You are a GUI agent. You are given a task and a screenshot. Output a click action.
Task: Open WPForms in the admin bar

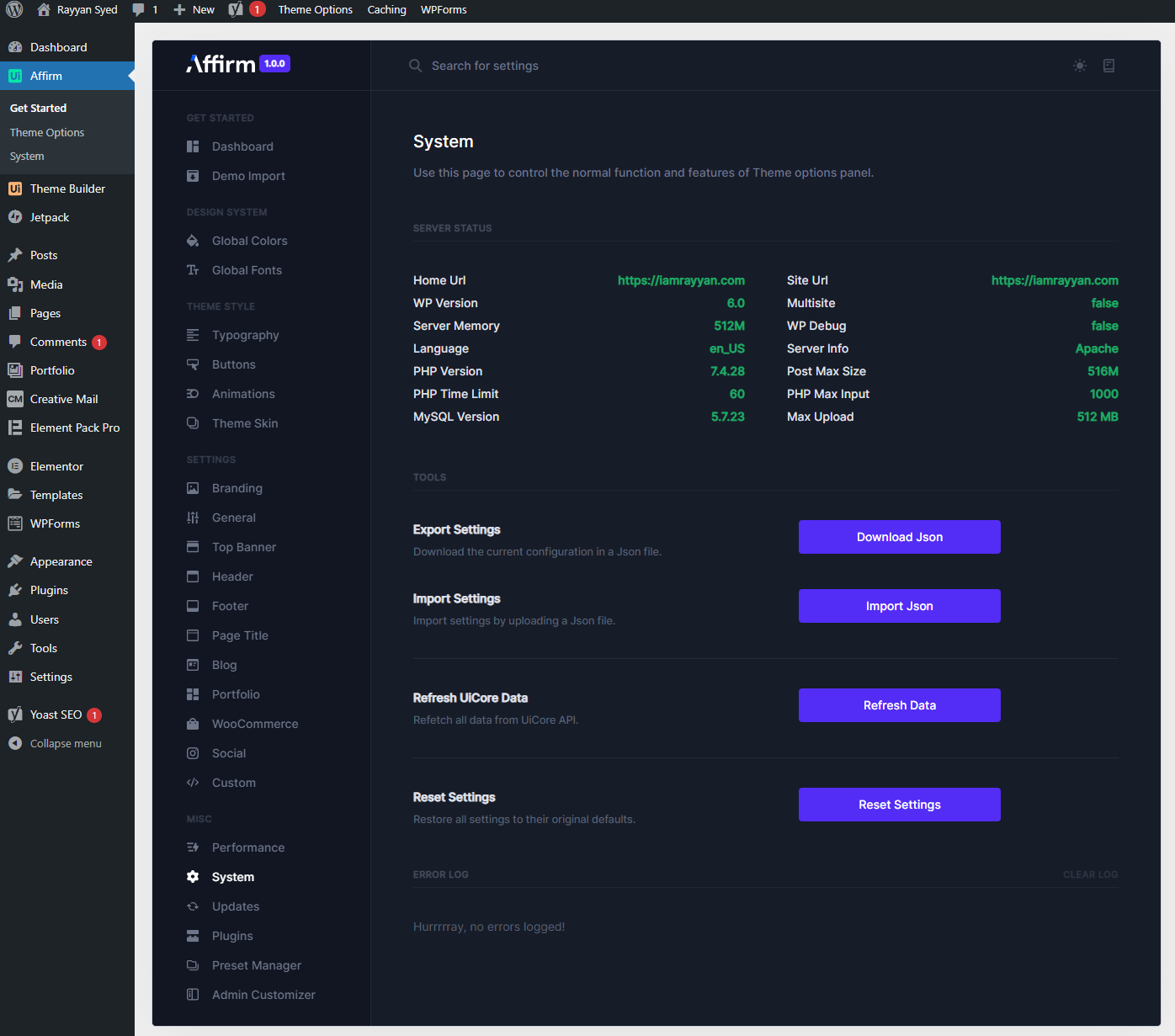pos(444,10)
